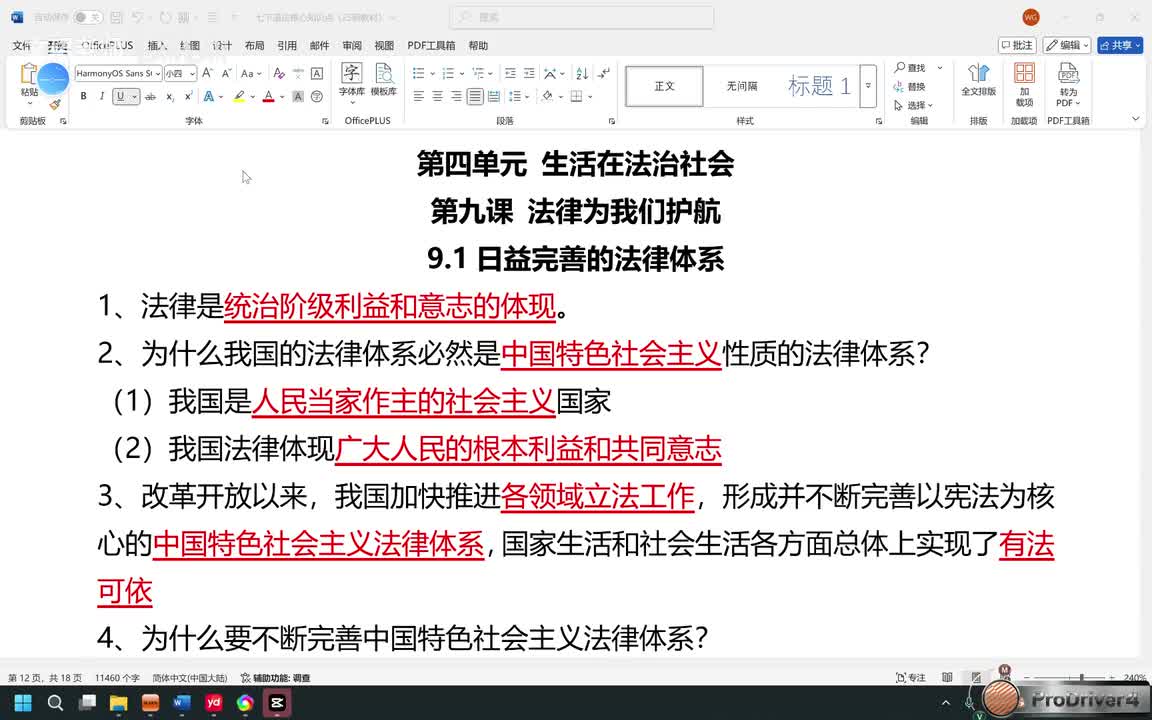Apply numbered list
Screen dimensions: 1152x720
pyautogui.click(x=448, y=73)
